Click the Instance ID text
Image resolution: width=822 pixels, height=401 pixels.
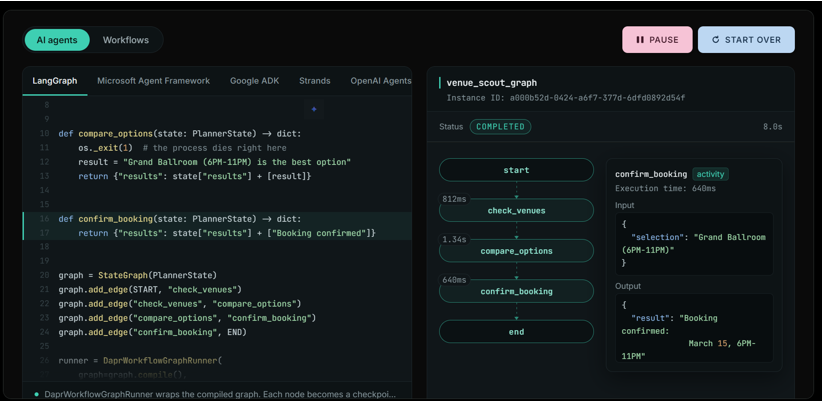pyautogui.click(x=566, y=98)
